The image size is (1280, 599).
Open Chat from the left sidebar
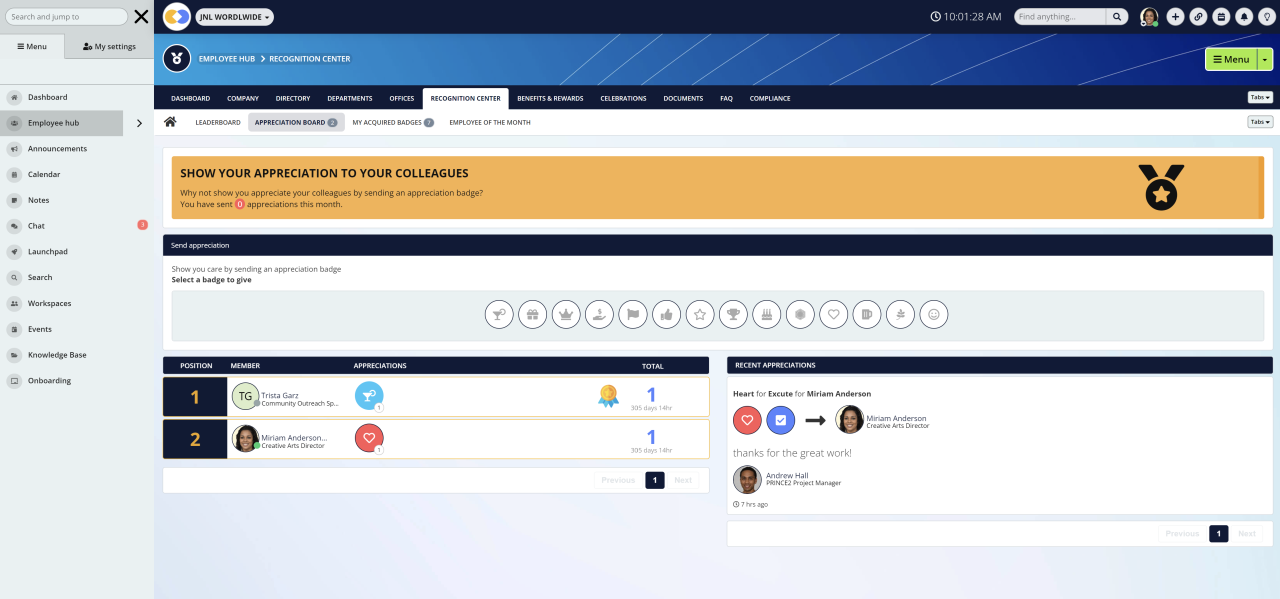pyautogui.click(x=36, y=225)
